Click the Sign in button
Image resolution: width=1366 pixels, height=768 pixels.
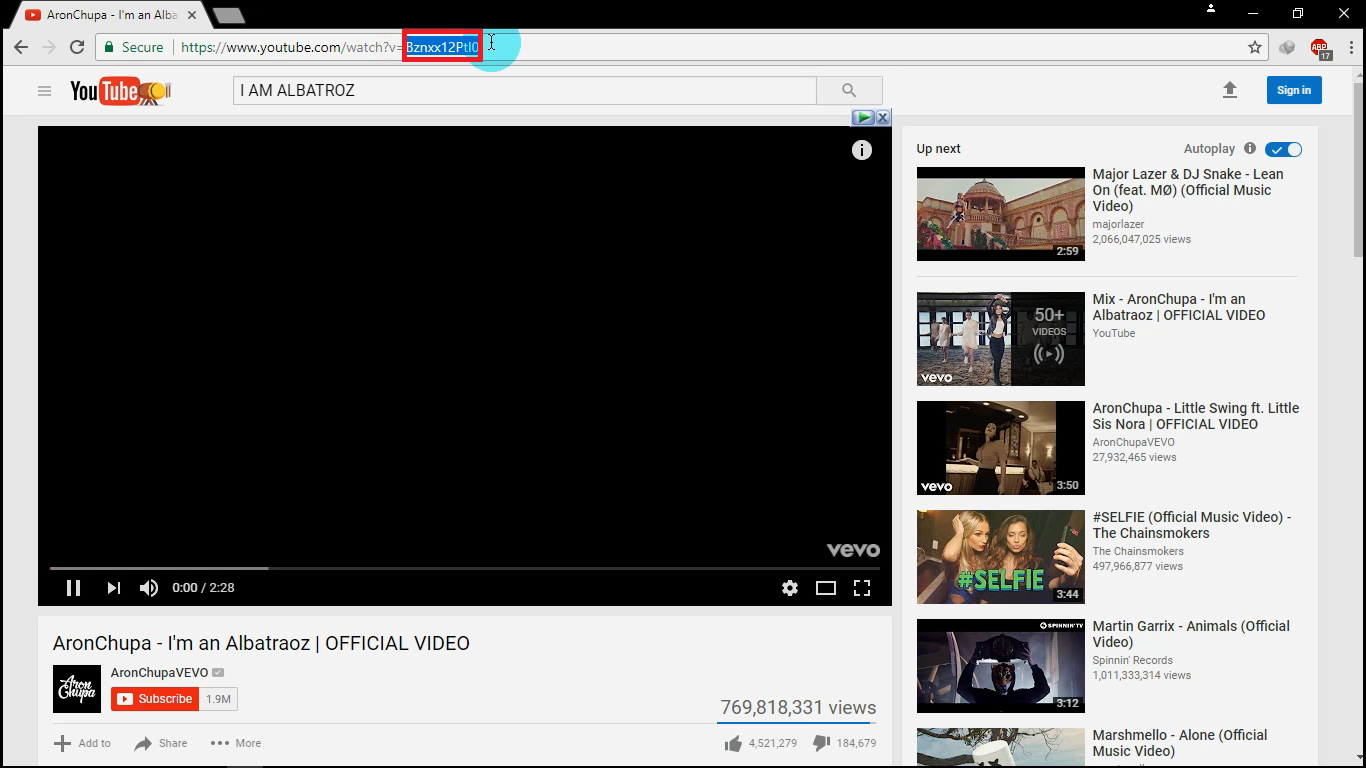(x=1294, y=90)
